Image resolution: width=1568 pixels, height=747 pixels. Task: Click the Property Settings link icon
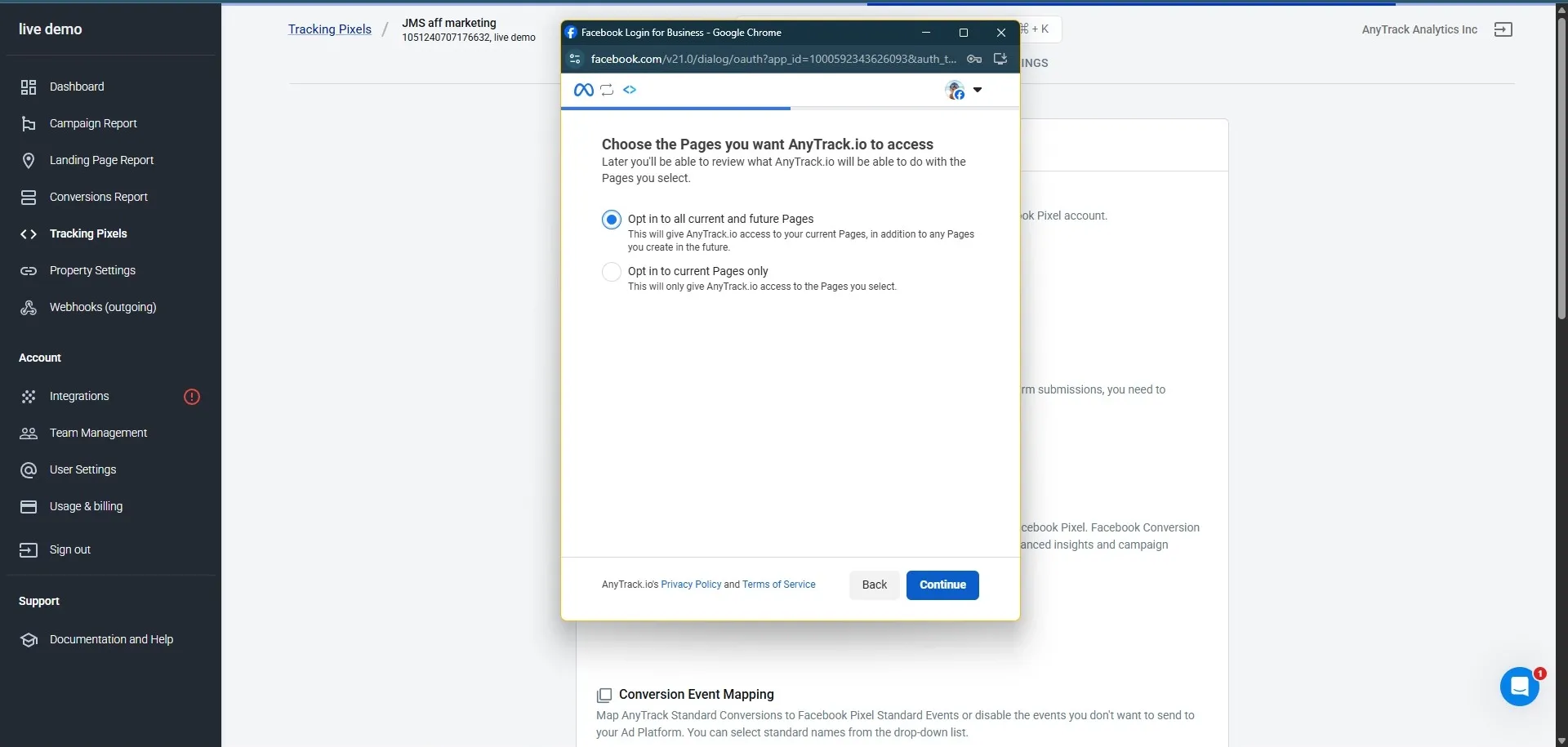click(29, 270)
